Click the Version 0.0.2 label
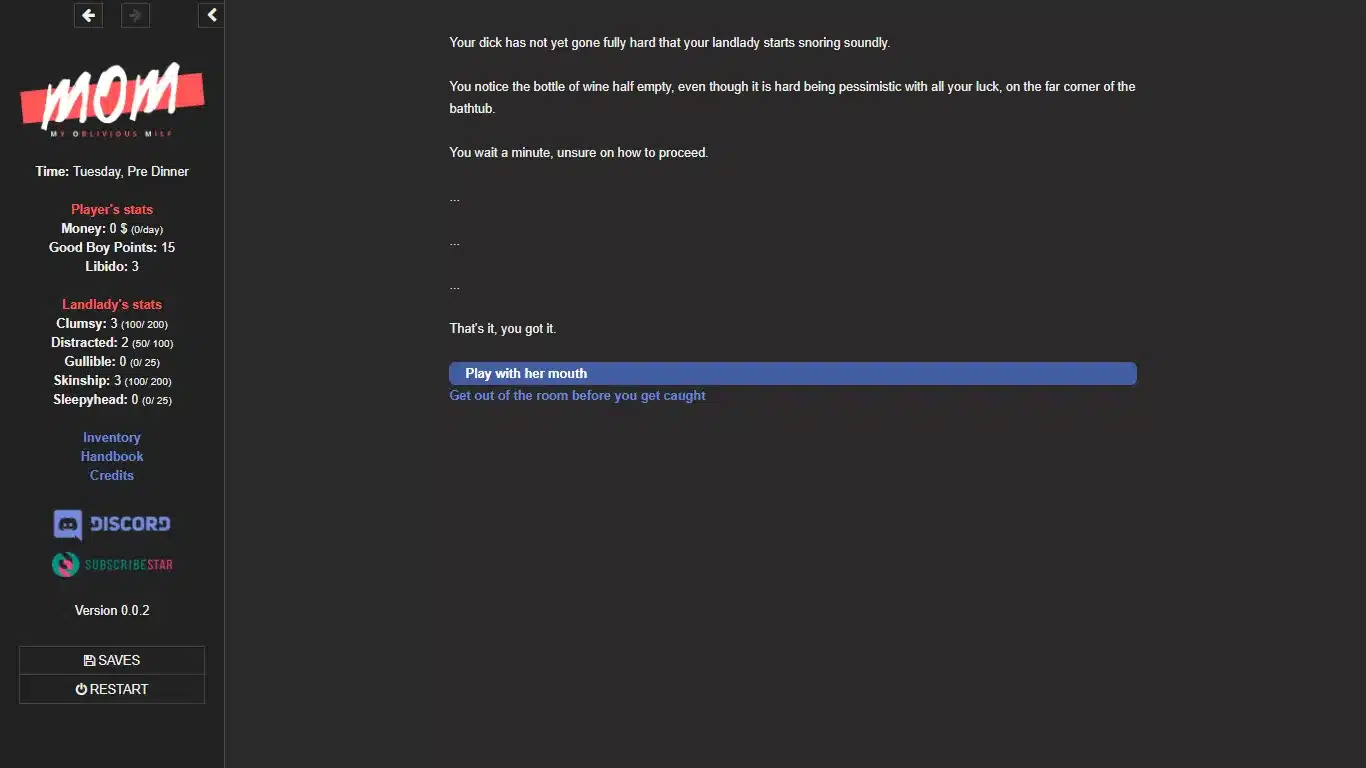 [112, 610]
